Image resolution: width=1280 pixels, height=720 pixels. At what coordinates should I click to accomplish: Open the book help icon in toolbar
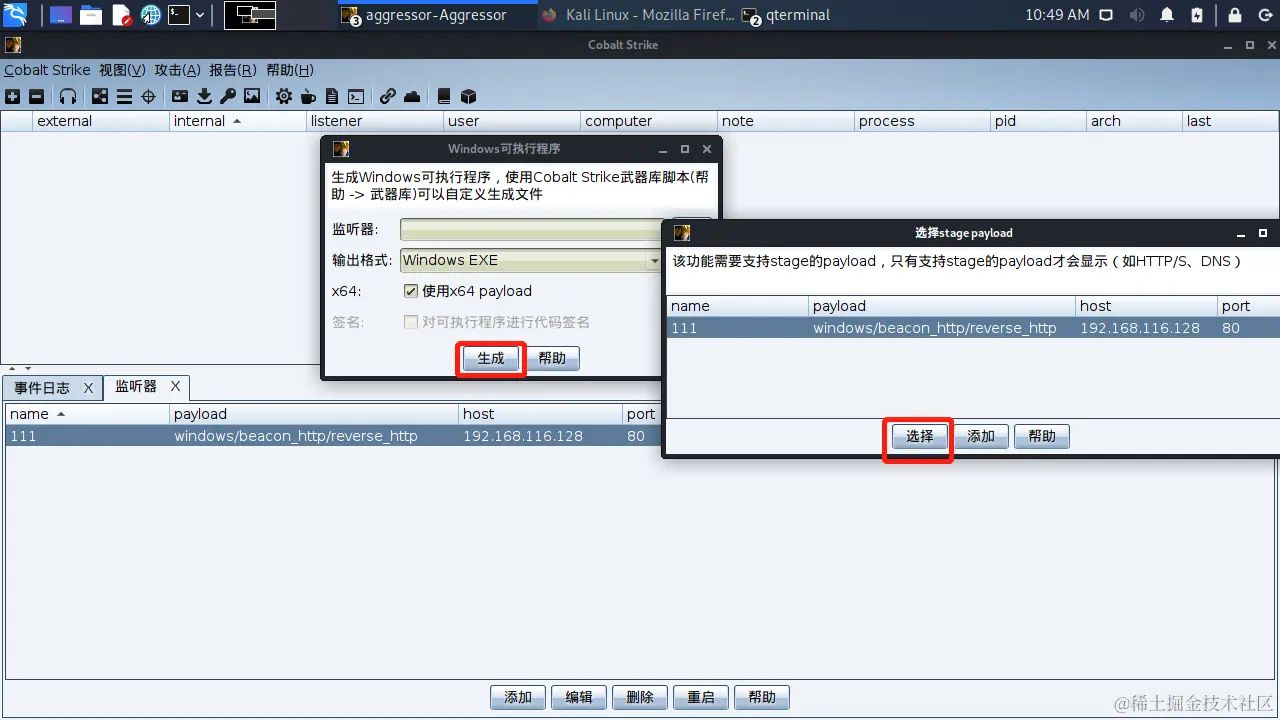click(x=444, y=97)
